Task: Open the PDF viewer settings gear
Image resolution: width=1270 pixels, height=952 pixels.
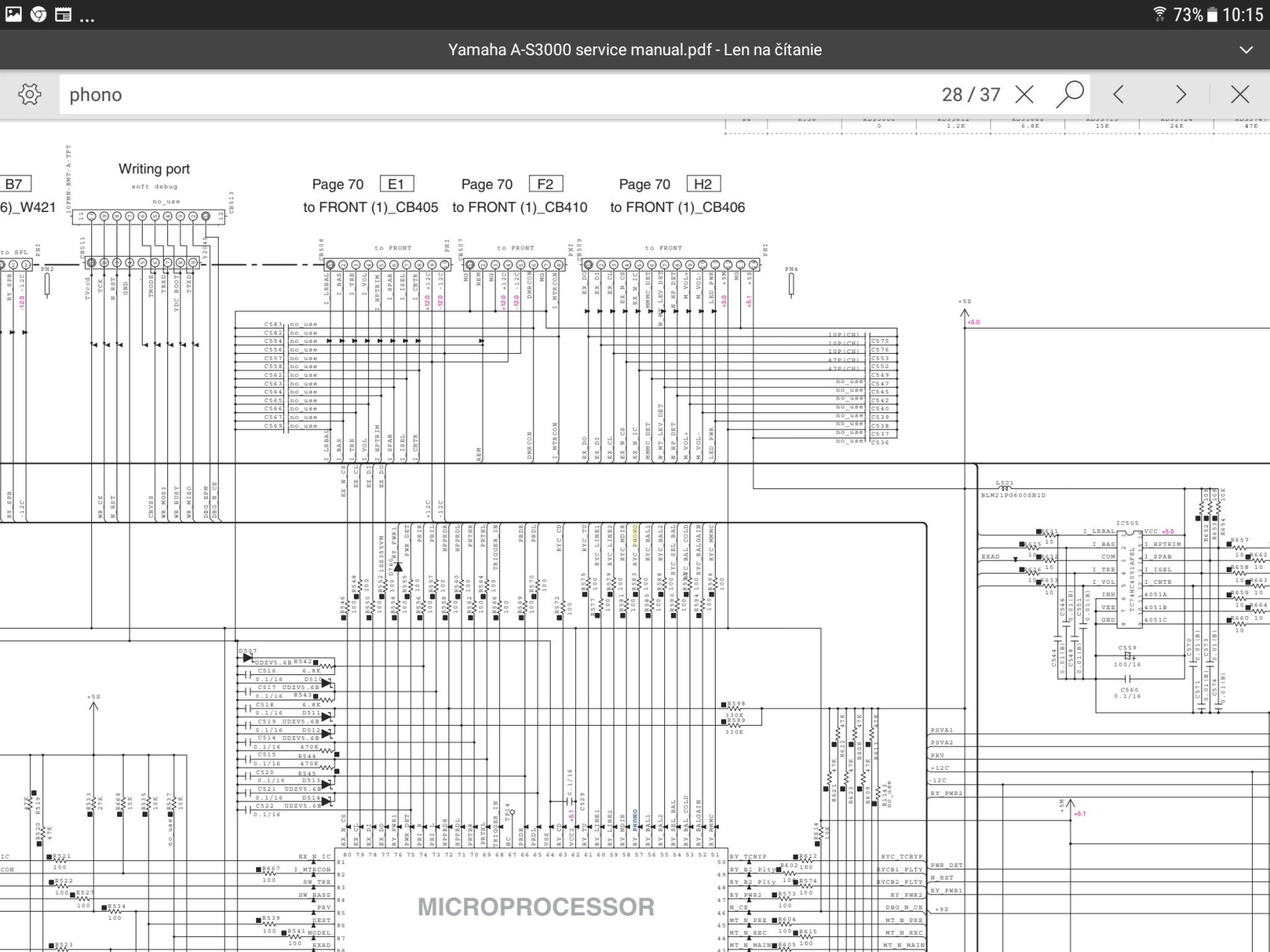Action: click(x=30, y=94)
